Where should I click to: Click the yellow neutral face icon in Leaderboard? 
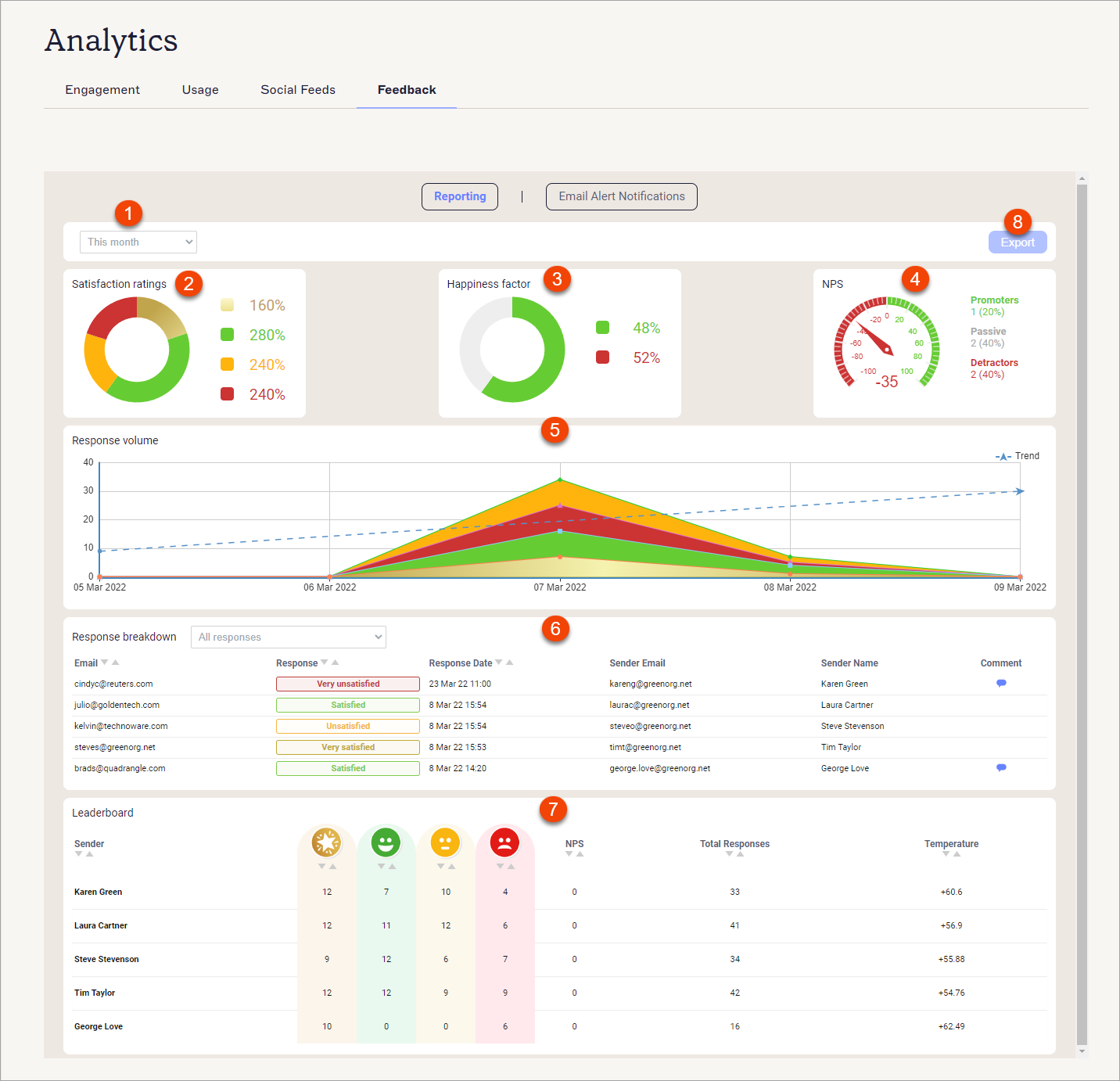445,842
